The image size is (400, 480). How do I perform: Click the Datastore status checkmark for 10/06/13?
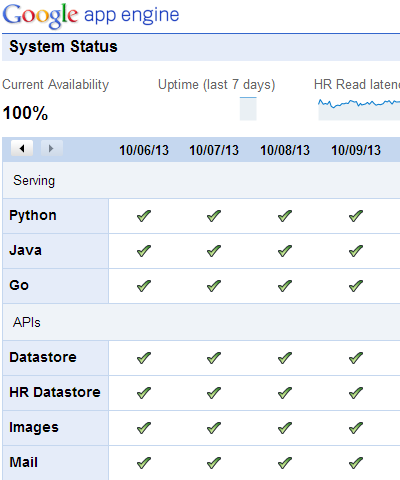[x=144, y=358]
